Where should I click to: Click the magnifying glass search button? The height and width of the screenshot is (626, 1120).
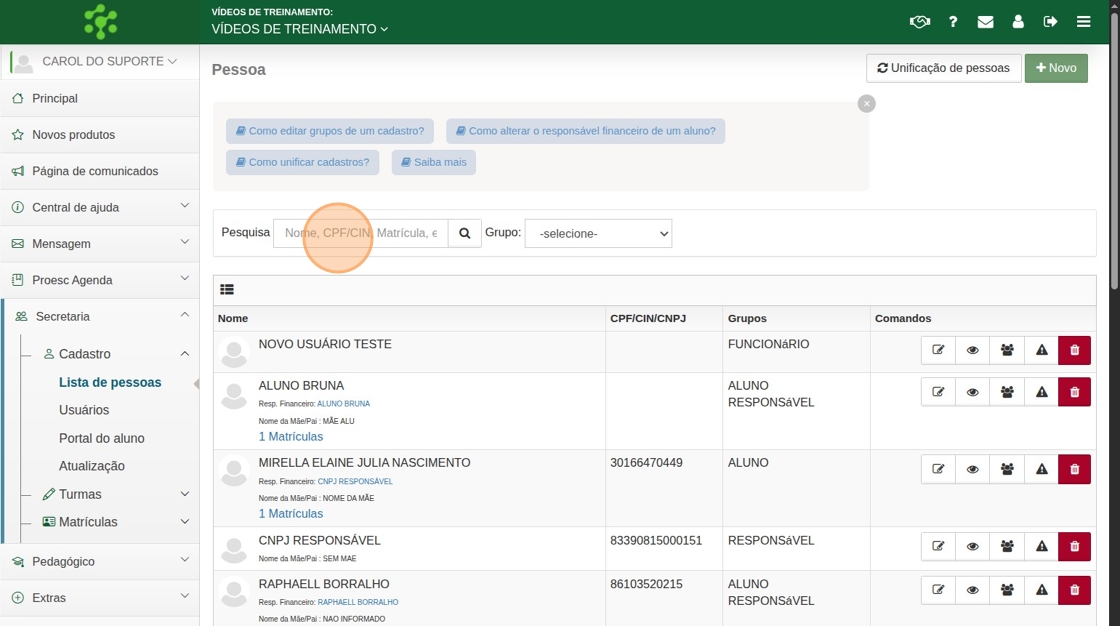(464, 233)
